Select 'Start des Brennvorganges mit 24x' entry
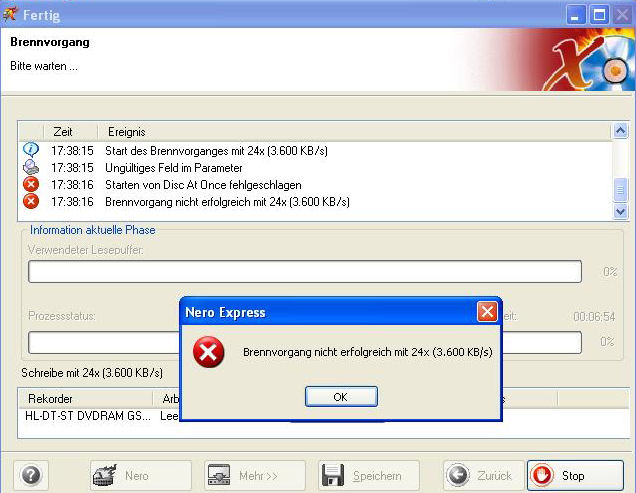 point(216,151)
